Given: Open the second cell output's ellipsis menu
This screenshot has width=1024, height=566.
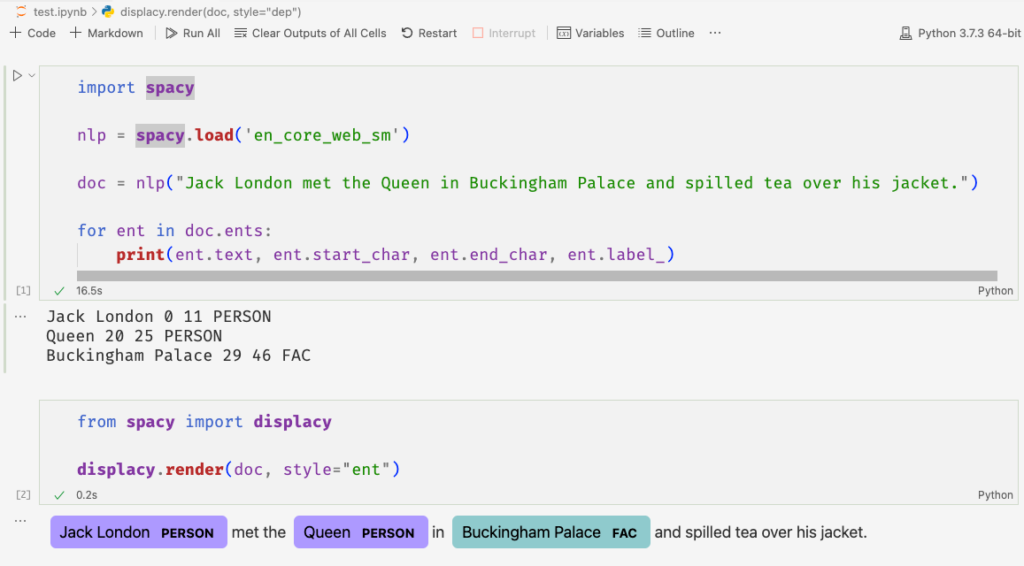Looking at the screenshot, I should [20, 520].
